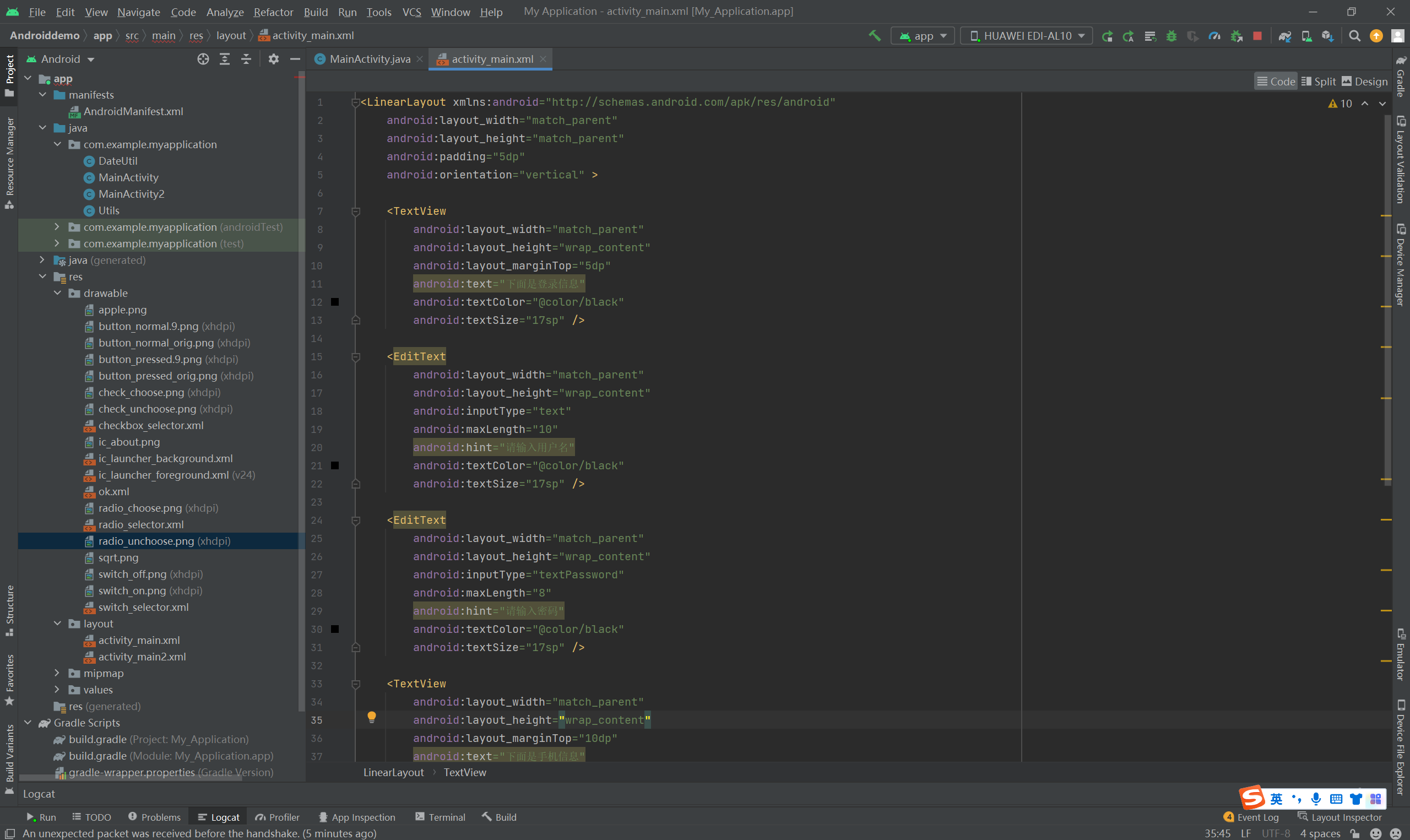Click the Make Project hammer icon
1410x840 pixels.
[x=874, y=36]
